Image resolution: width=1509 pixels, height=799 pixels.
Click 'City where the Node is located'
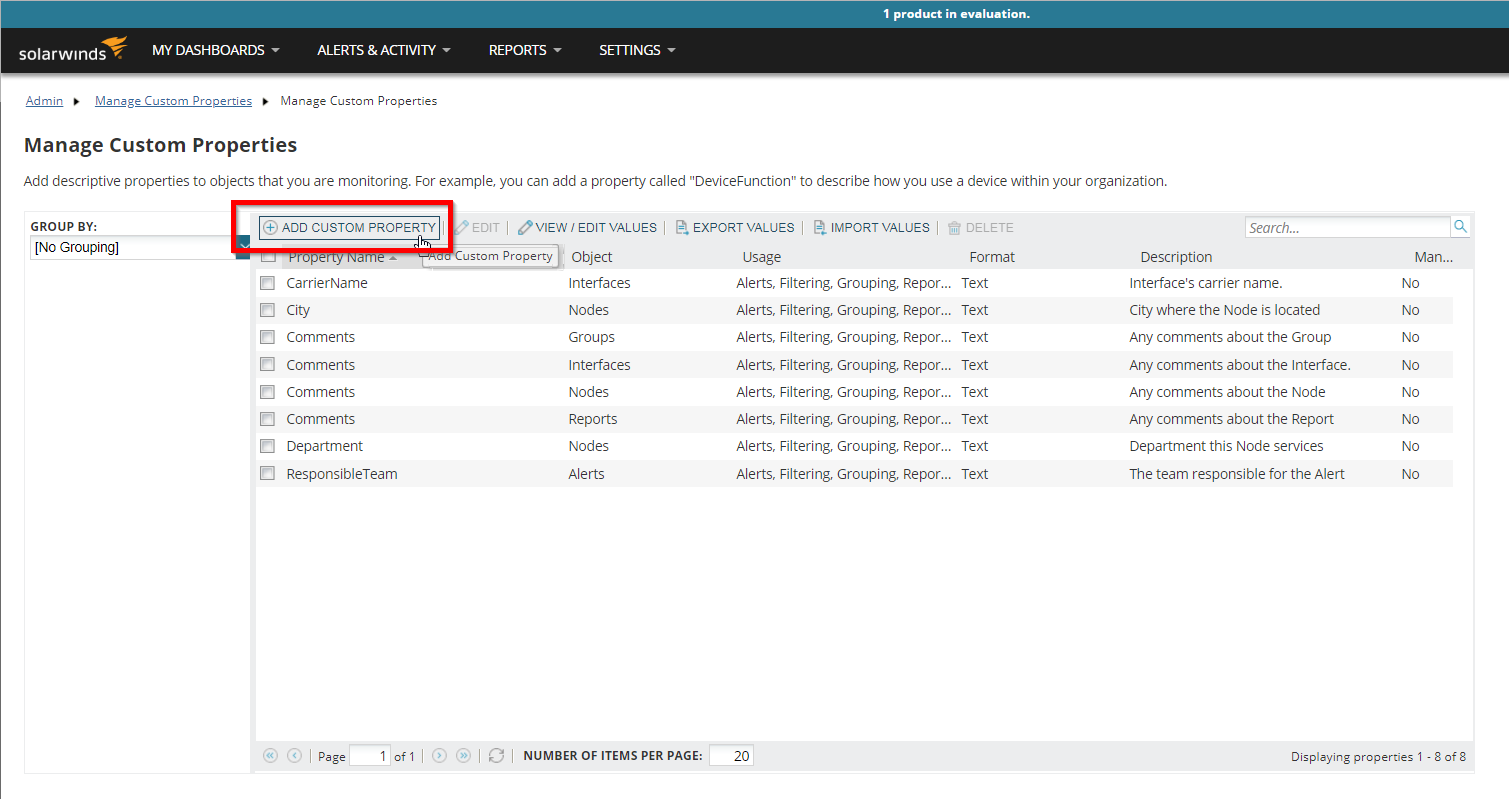click(x=1225, y=310)
